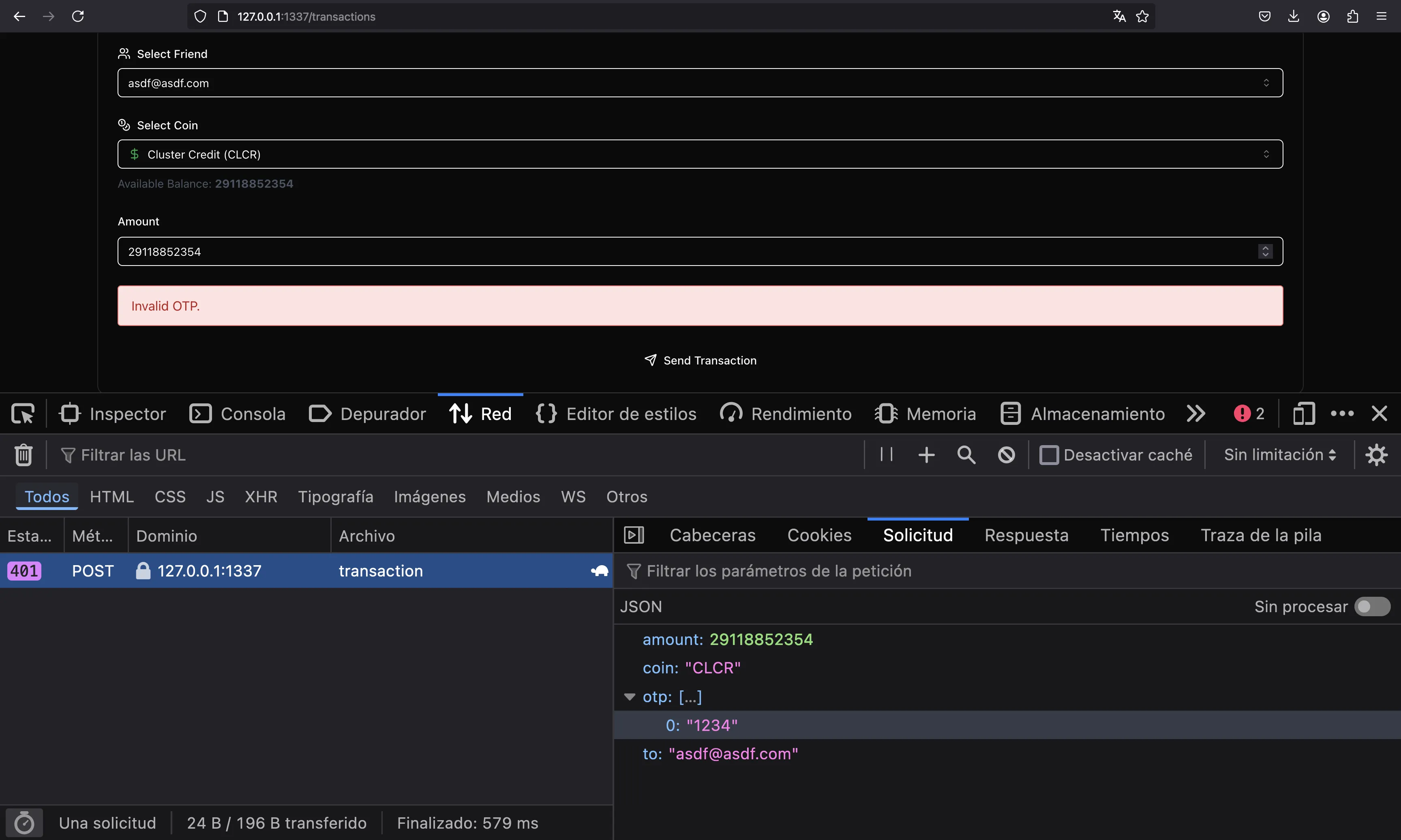1401x840 pixels.
Task: Open Editor de estilos tab
Action: 616,414
